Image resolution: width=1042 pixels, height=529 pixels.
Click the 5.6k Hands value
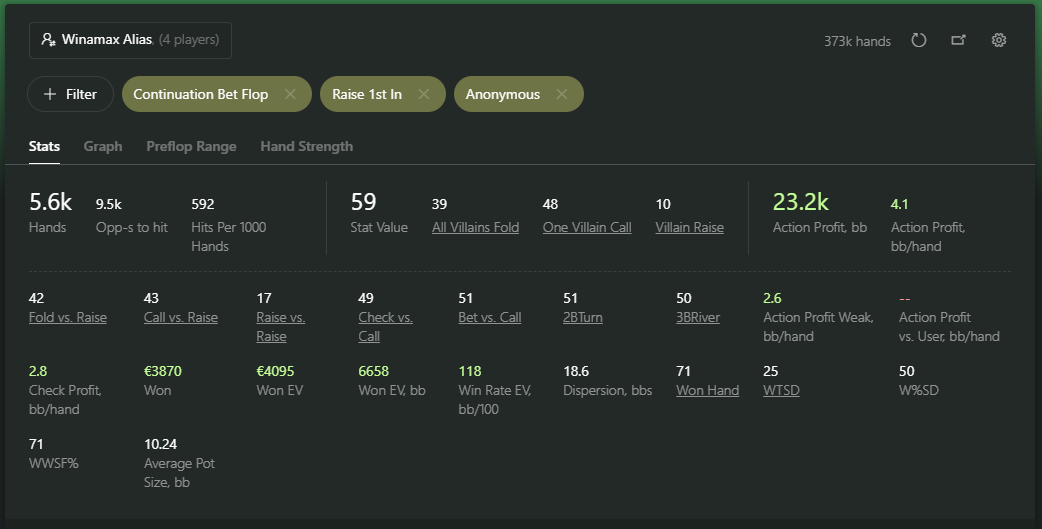[x=51, y=202]
